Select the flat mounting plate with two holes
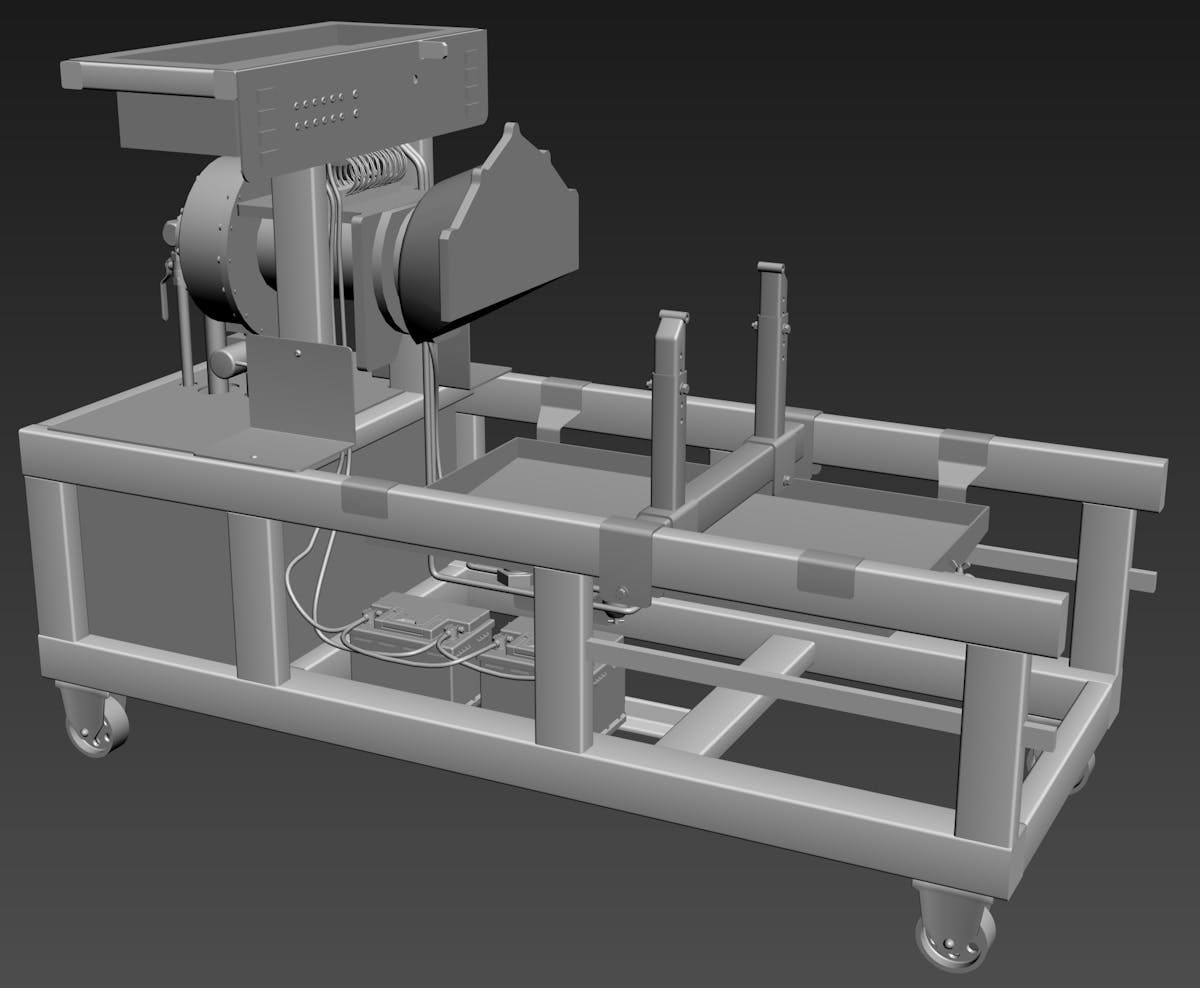Screen dimensions: 1200x988 pos(300,390)
